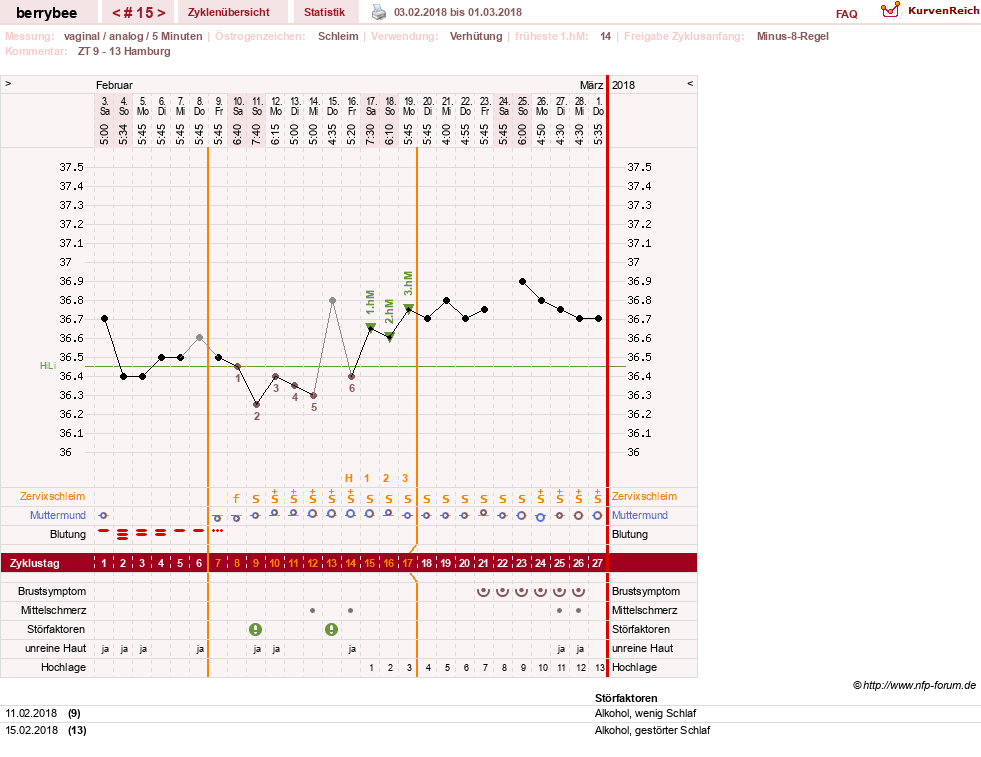Click the temperature point on 3rd February
981x757 pixels.
(104, 319)
